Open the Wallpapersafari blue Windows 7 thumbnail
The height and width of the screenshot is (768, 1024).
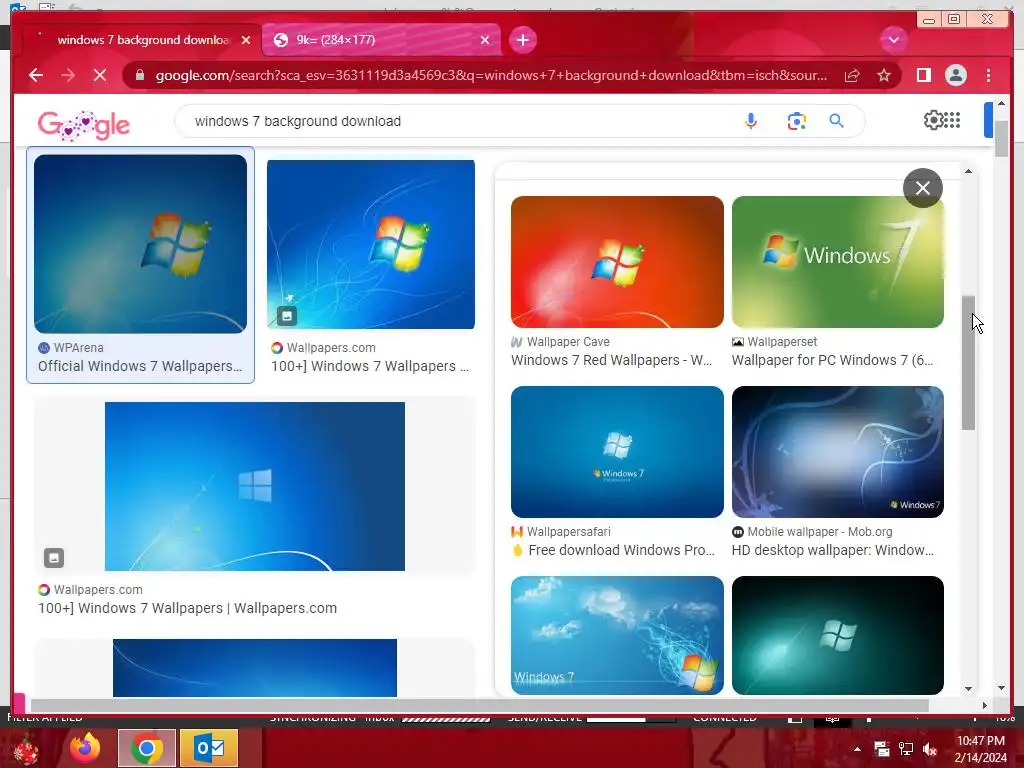pyautogui.click(x=617, y=452)
